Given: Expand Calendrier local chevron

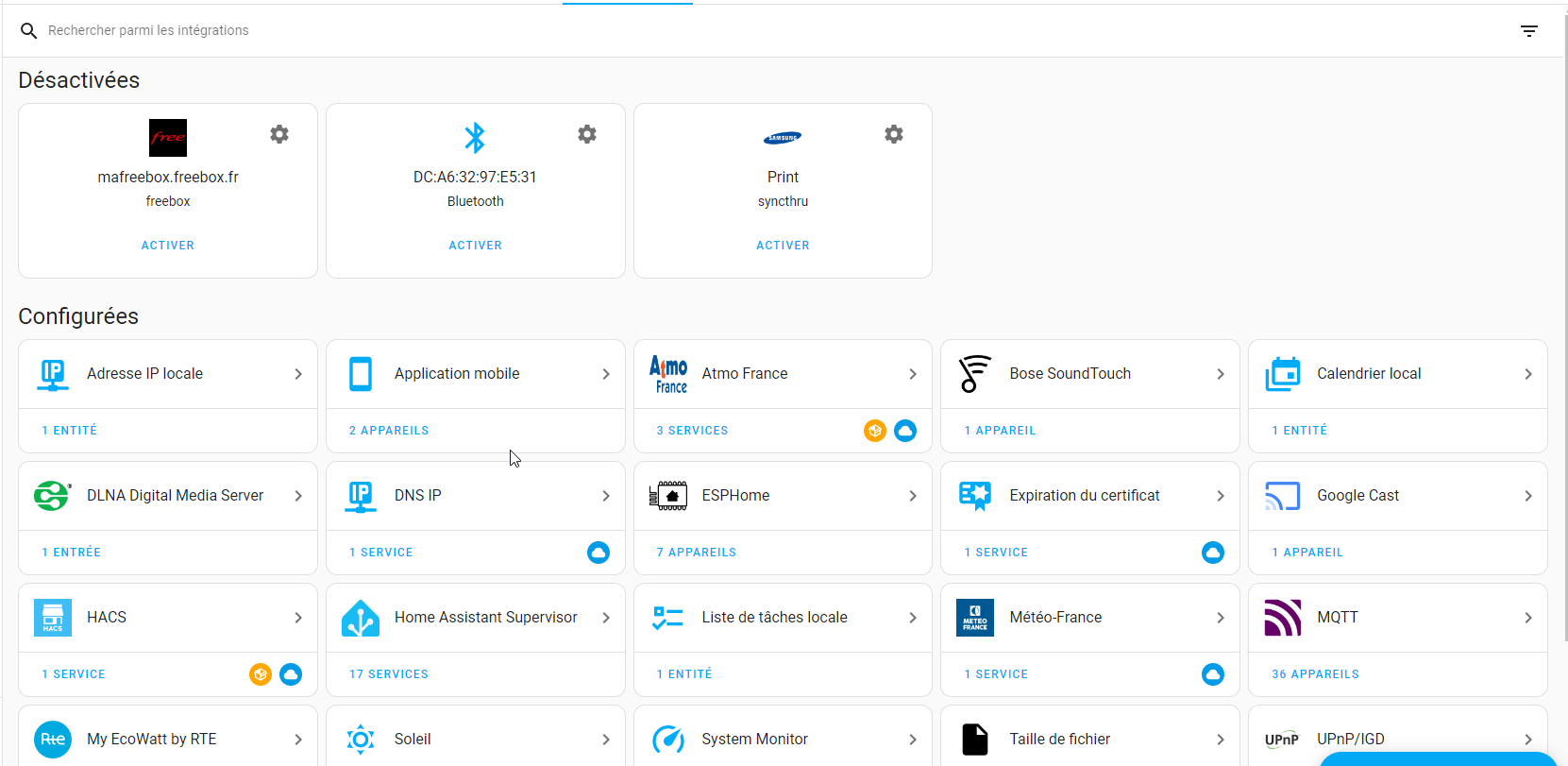Looking at the screenshot, I should click(1528, 374).
